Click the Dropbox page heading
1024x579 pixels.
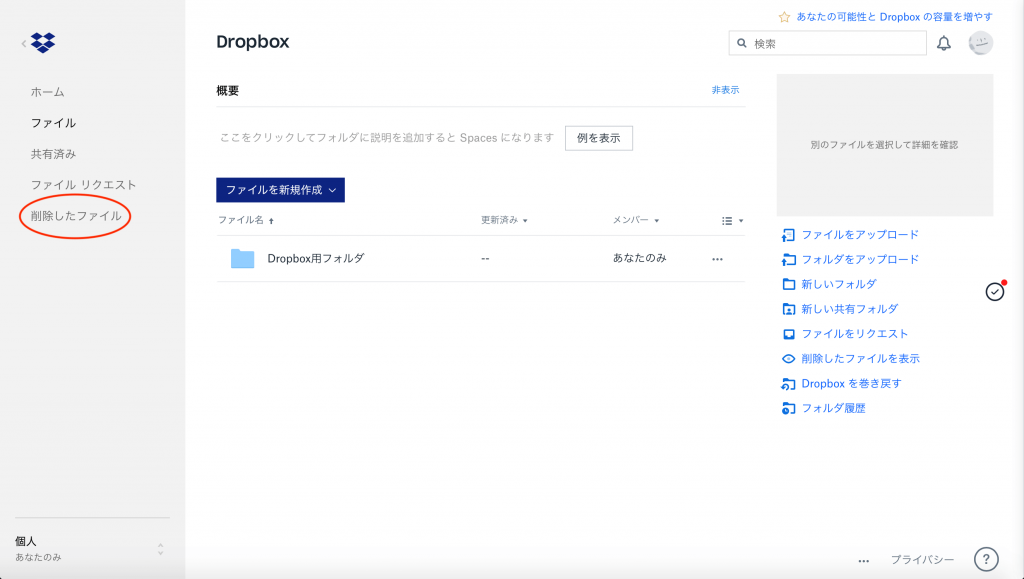tap(253, 41)
